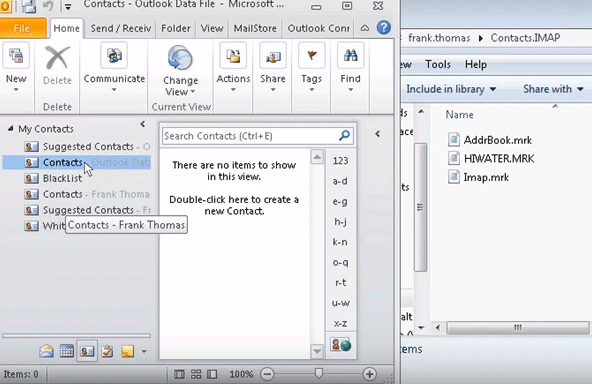This screenshot has width=592, height=384.
Task: Open the MailStore ribbon tab
Action: tap(255, 28)
